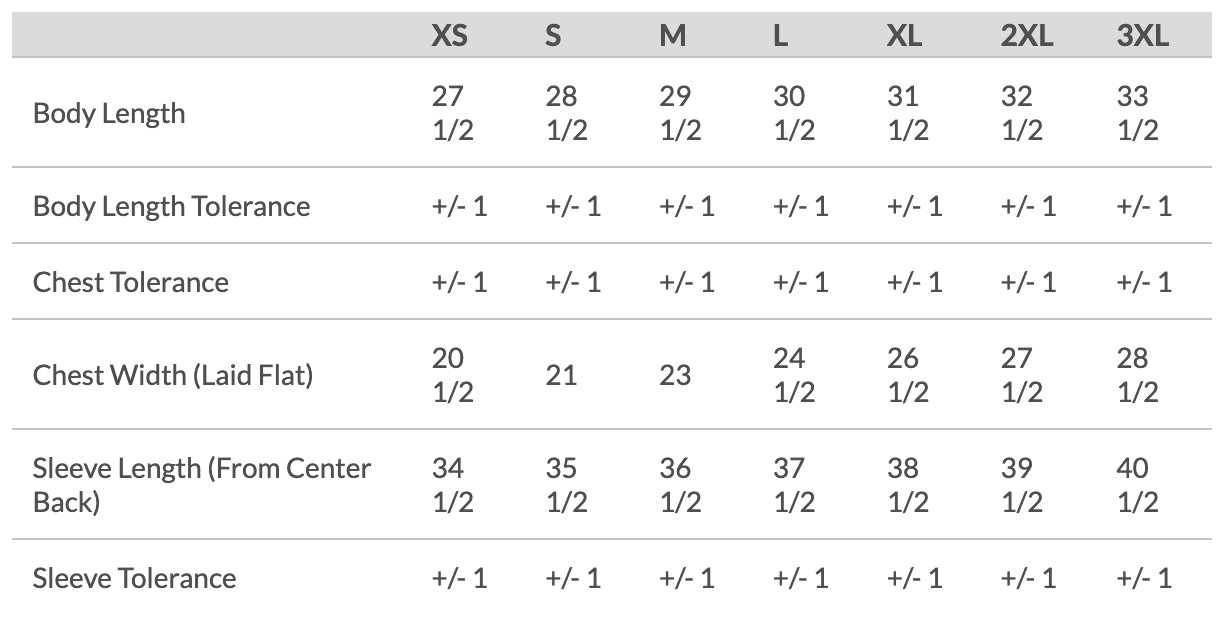1224x622 pixels.
Task: Select the 2XL size column header
Action: [x=1026, y=36]
